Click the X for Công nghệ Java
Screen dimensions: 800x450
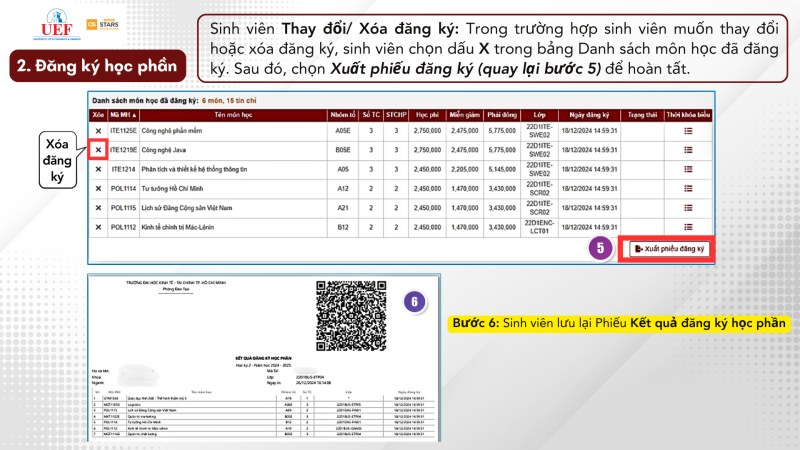[98, 150]
